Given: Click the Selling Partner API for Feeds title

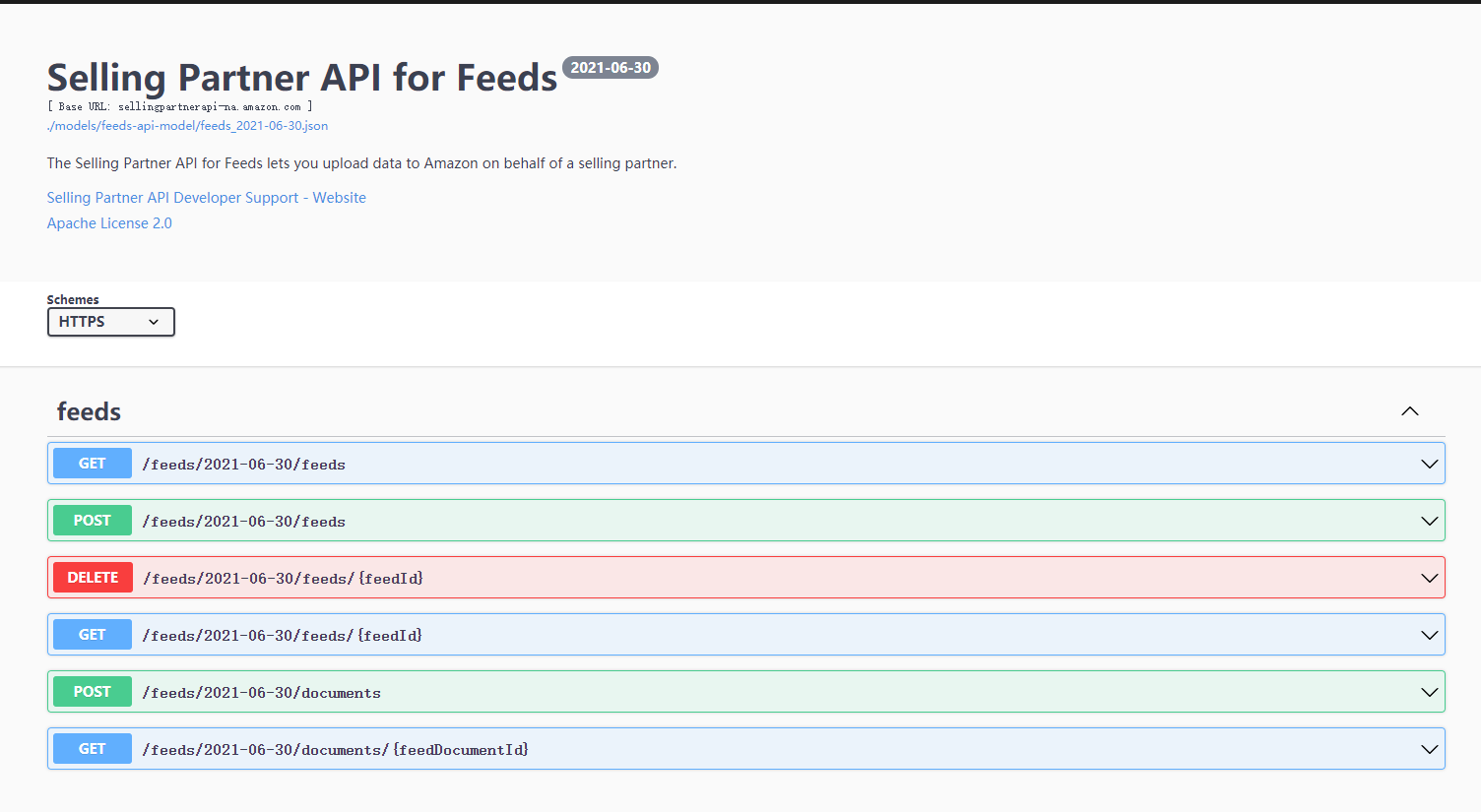Looking at the screenshot, I should point(301,77).
